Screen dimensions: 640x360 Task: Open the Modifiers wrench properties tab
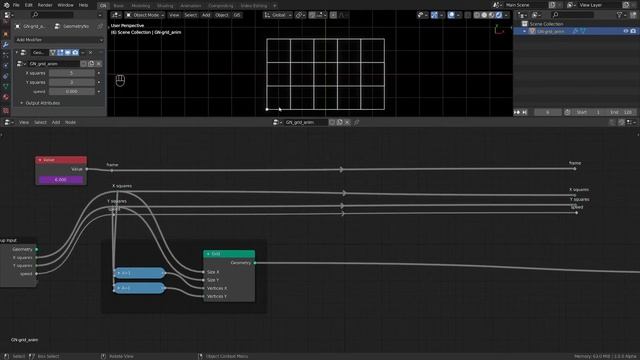pos(5,44)
